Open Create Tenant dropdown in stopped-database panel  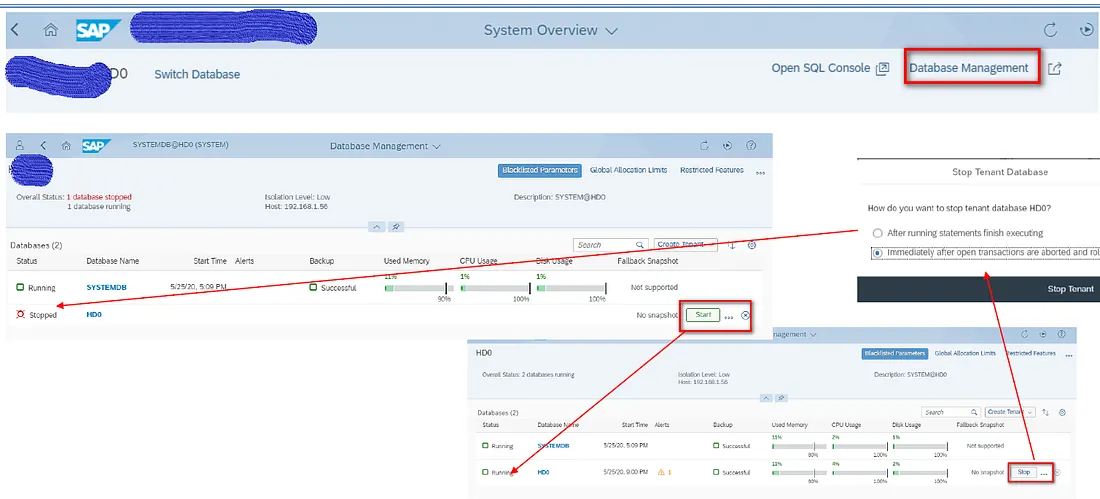pyautogui.click(x=685, y=244)
